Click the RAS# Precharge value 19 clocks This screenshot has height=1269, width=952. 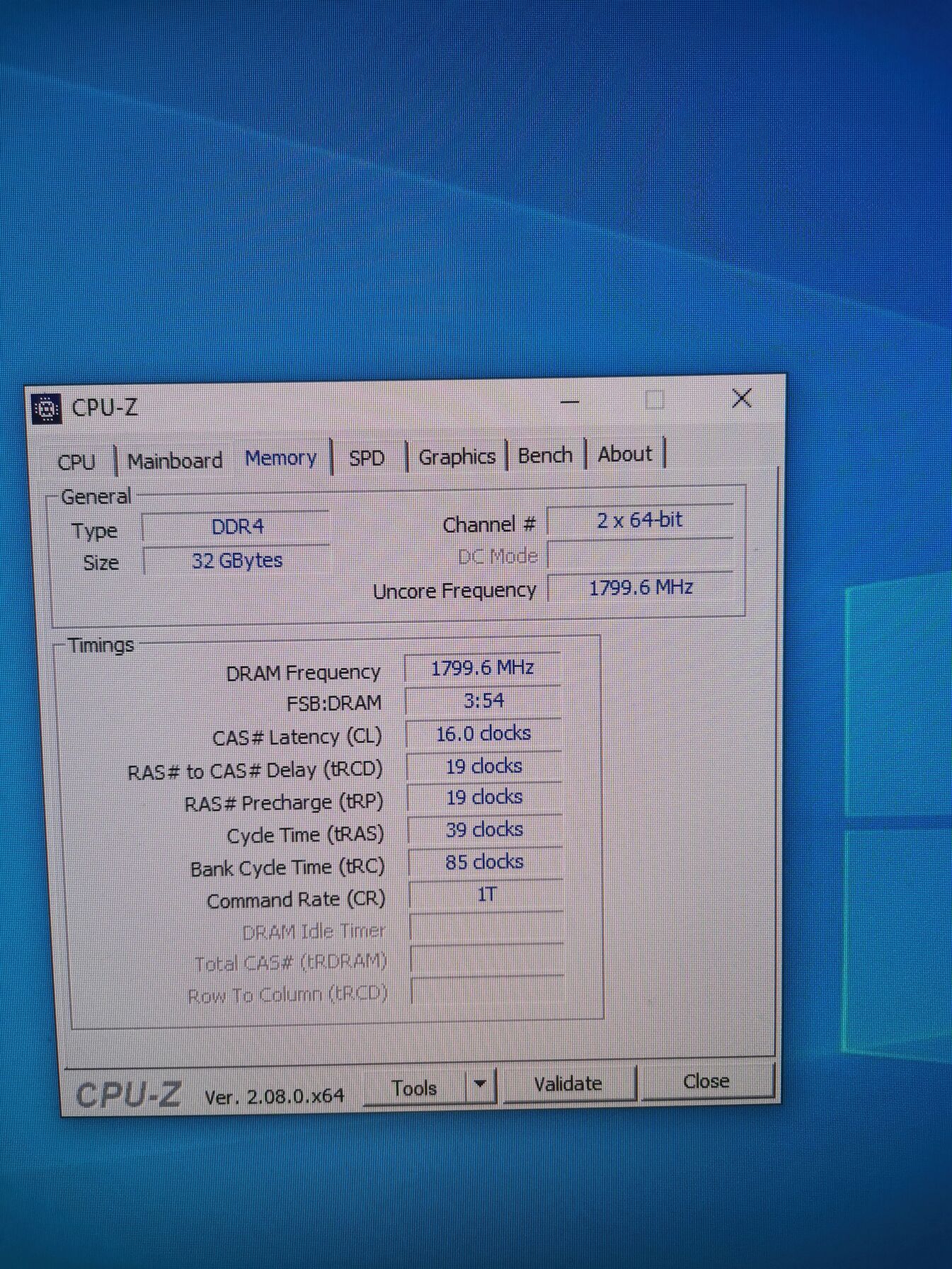pos(485,798)
